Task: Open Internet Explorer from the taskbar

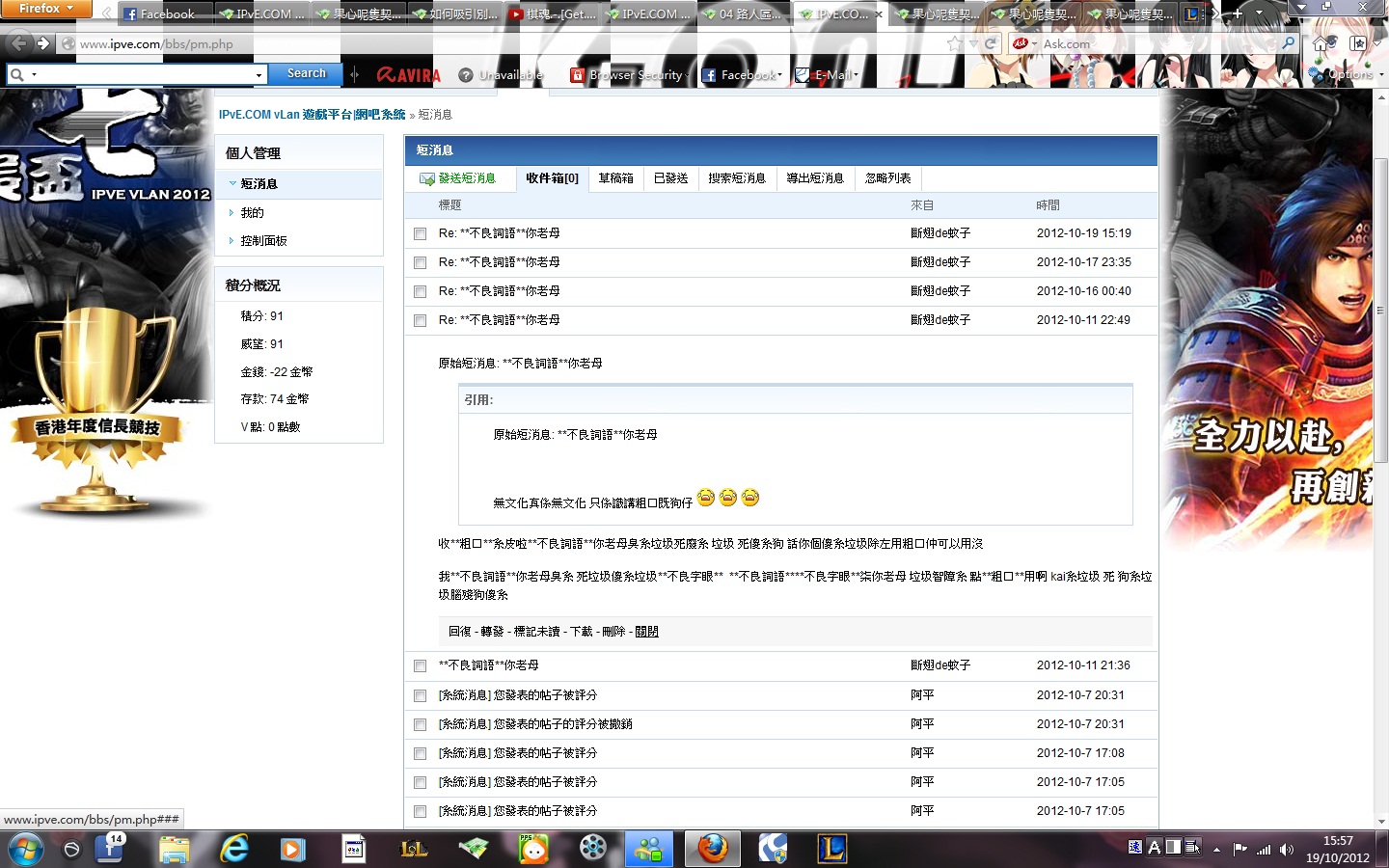Action: 234,849
